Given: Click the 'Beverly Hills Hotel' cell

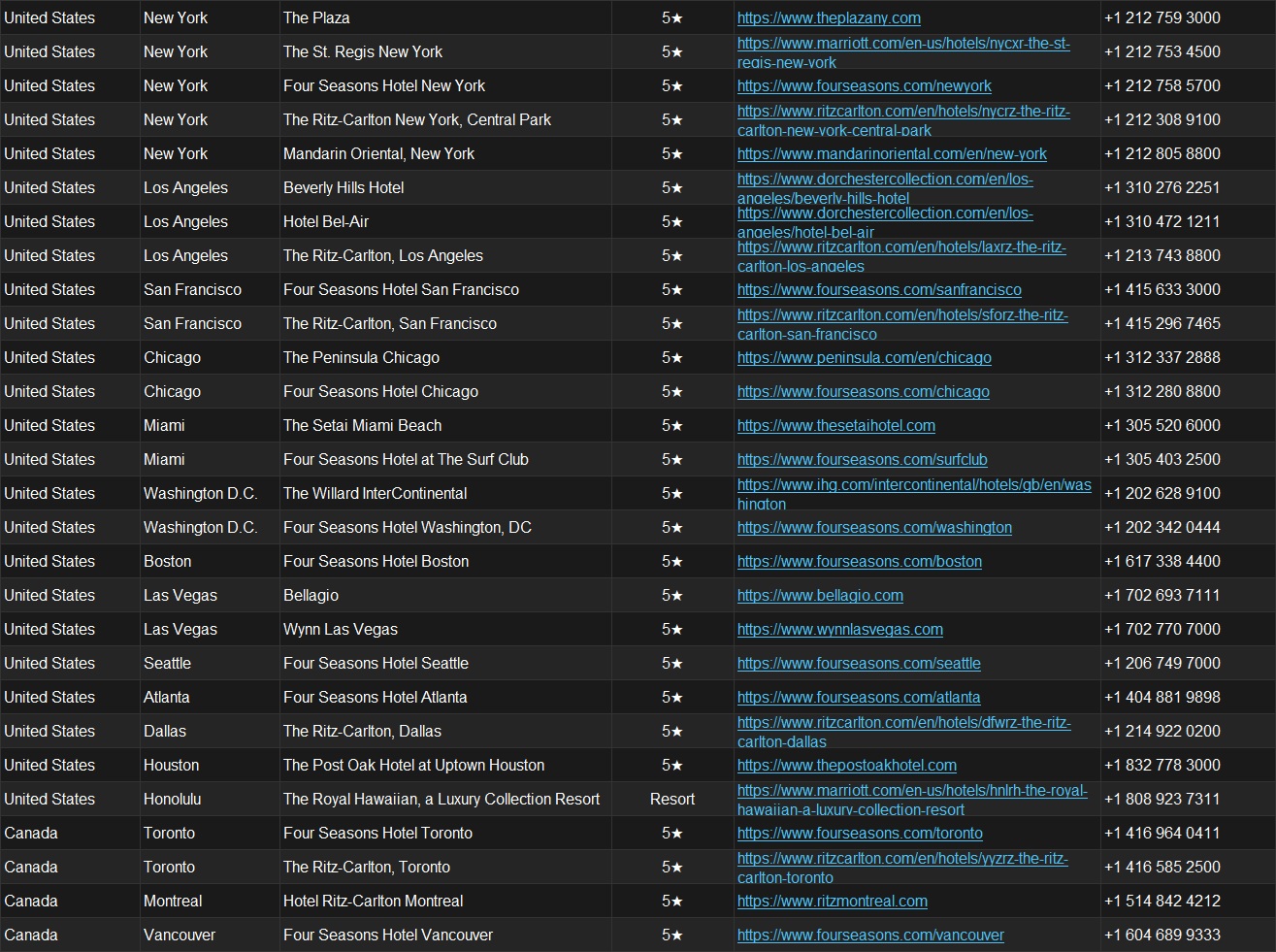Looking at the screenshot, I should click(445, 187).
